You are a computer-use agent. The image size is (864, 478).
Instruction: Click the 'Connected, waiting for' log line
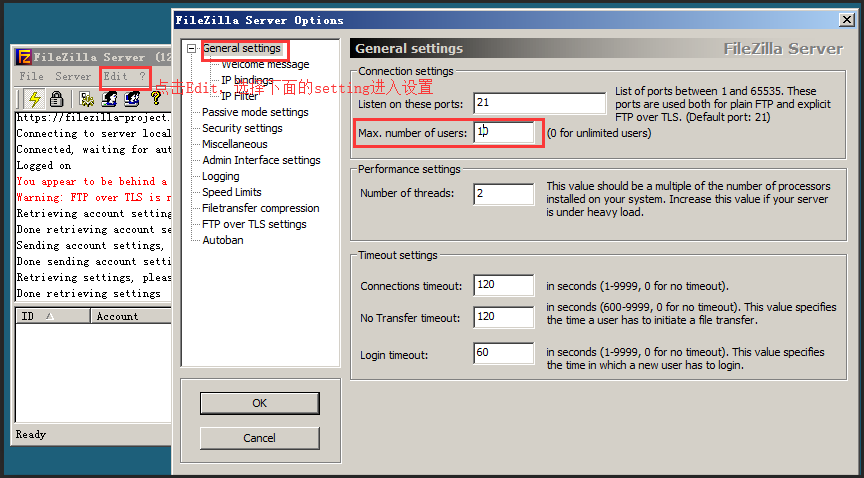(94, 149)
